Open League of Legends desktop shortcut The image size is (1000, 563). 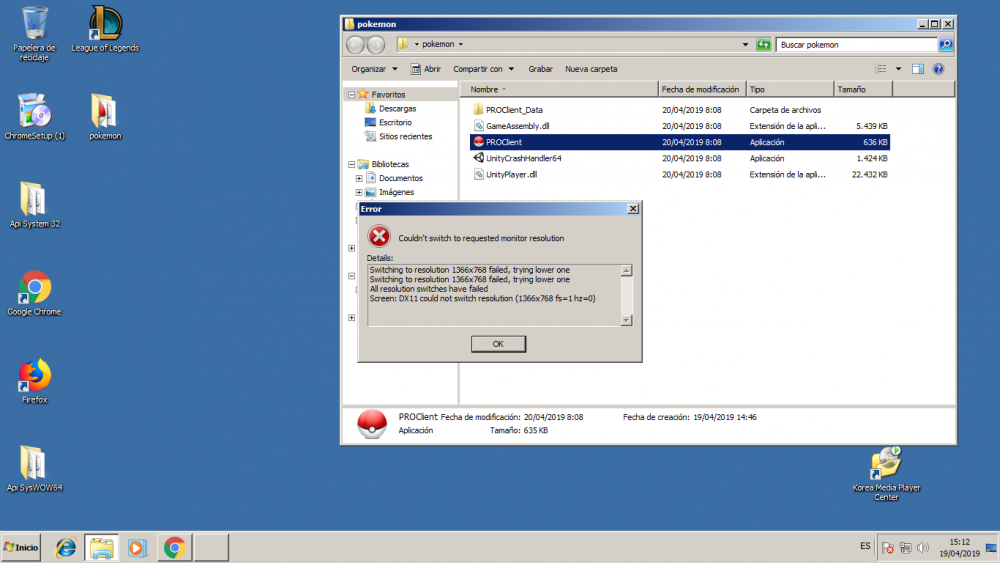[x=105, y=24]
